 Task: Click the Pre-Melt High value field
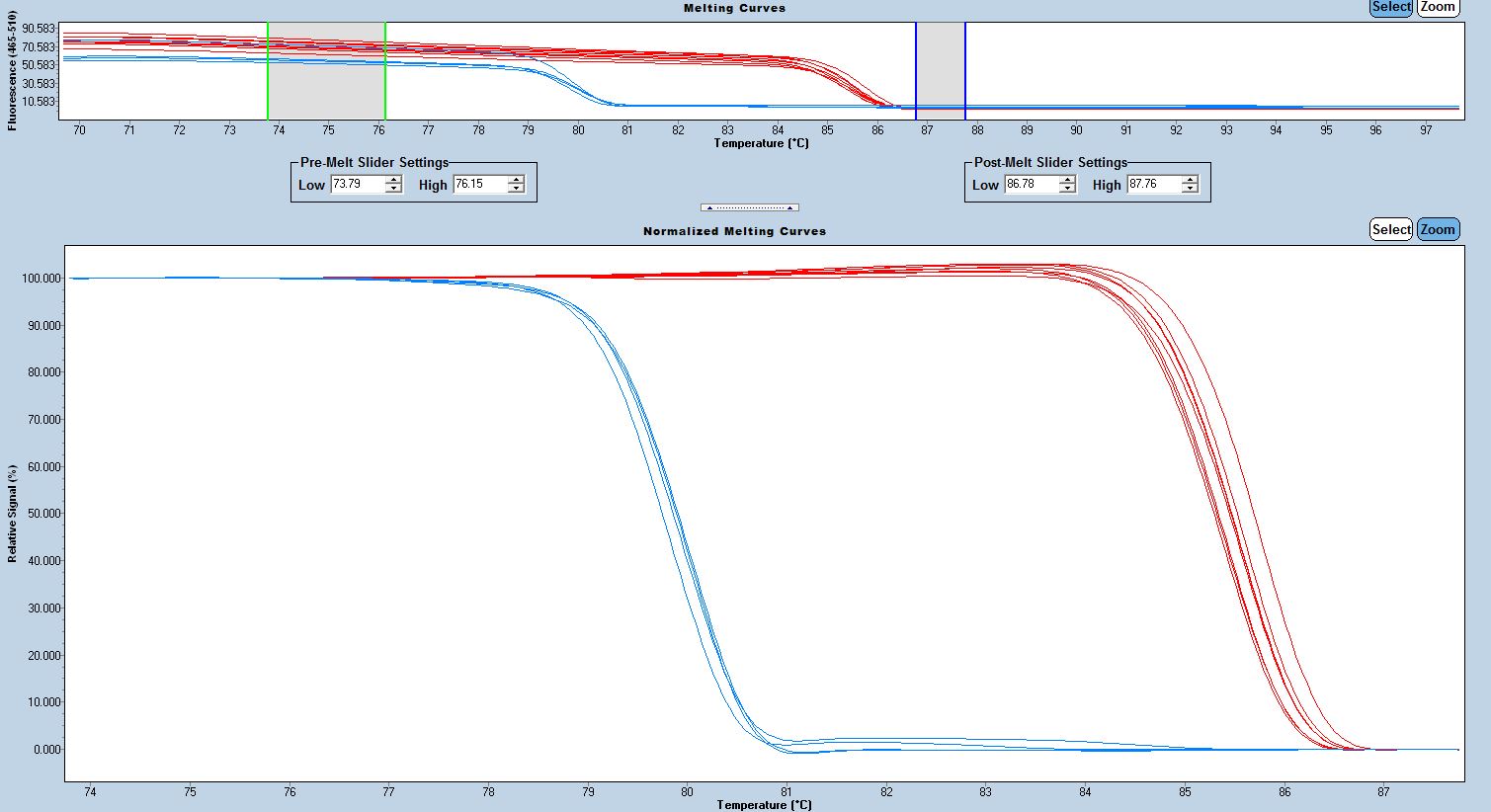[x=479, y=184]
